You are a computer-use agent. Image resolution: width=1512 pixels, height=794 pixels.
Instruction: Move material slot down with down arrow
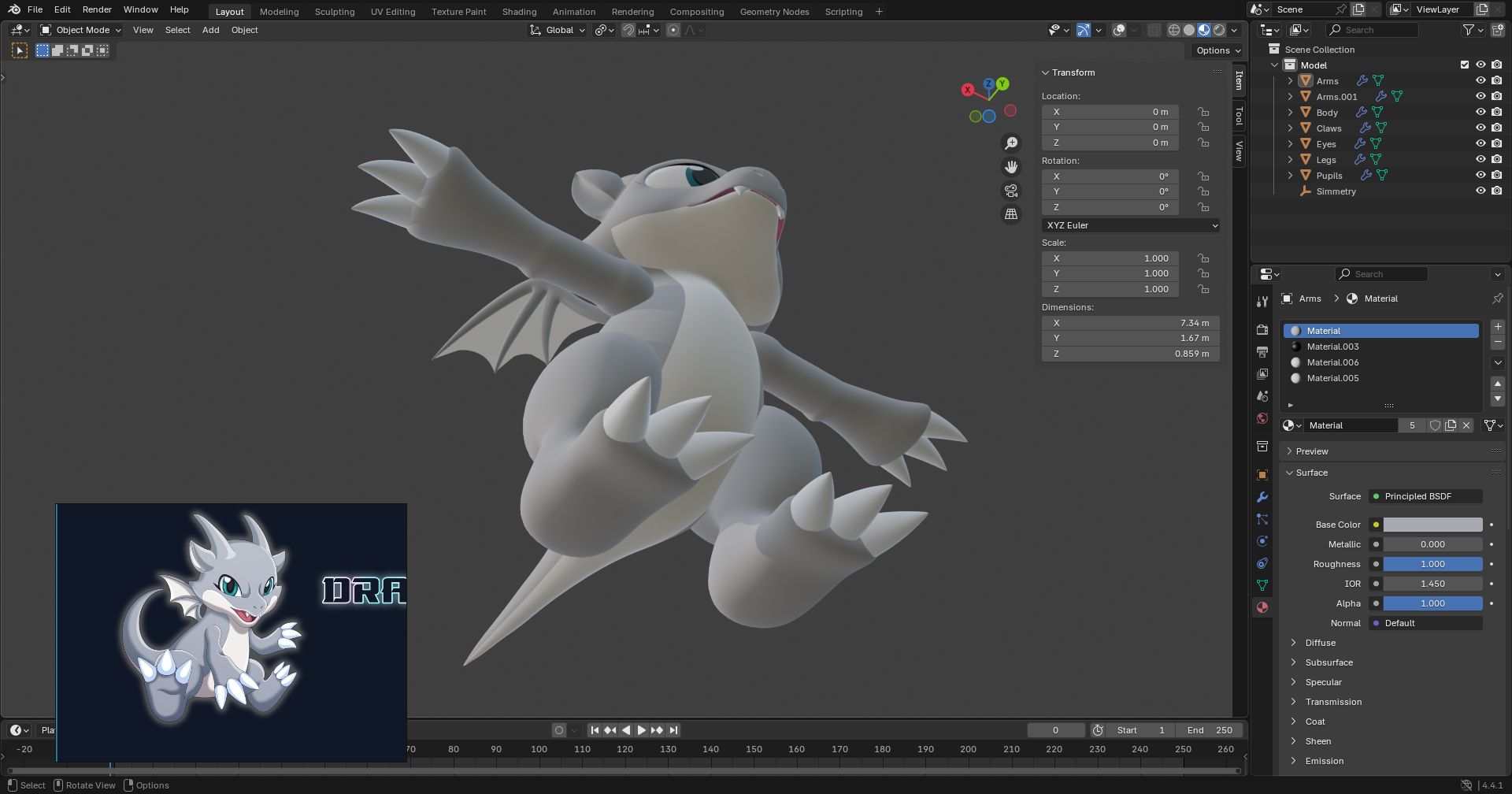1498,399
